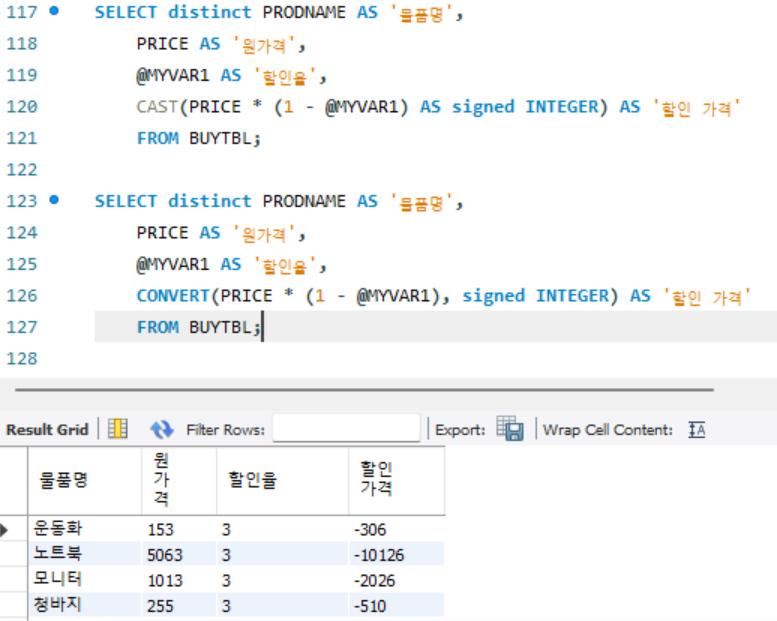Click the discounted price -510

pyautogui.click(x=396, y=606)
